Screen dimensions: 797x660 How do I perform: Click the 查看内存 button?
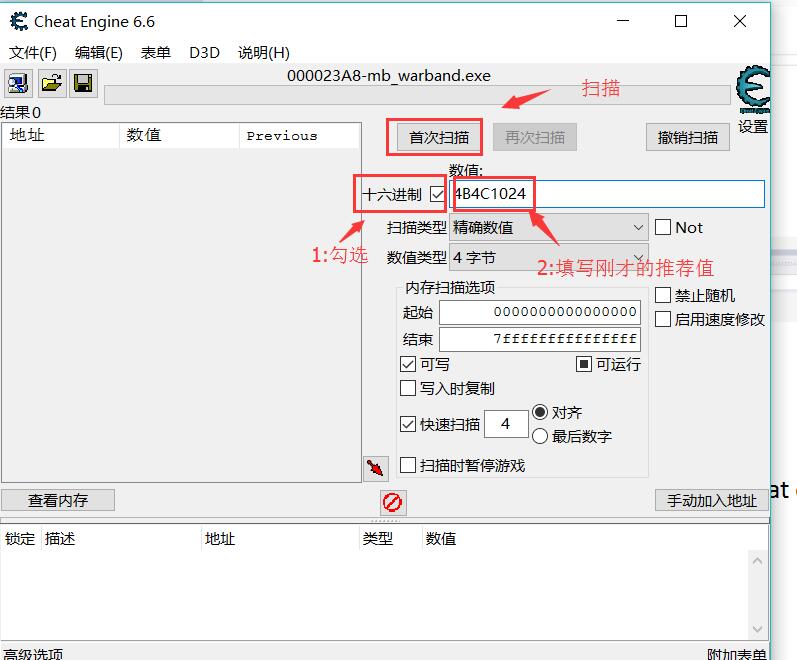[58, 500]
